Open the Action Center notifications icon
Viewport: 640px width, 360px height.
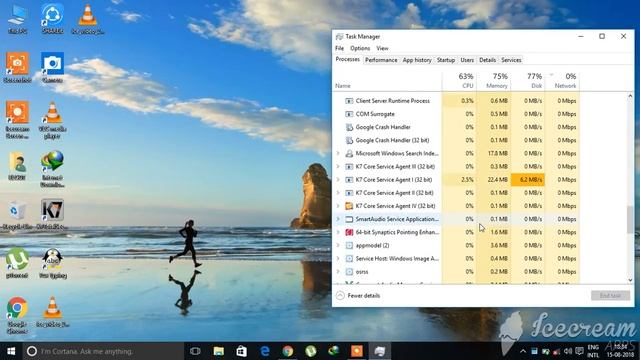tap(579, 351)
